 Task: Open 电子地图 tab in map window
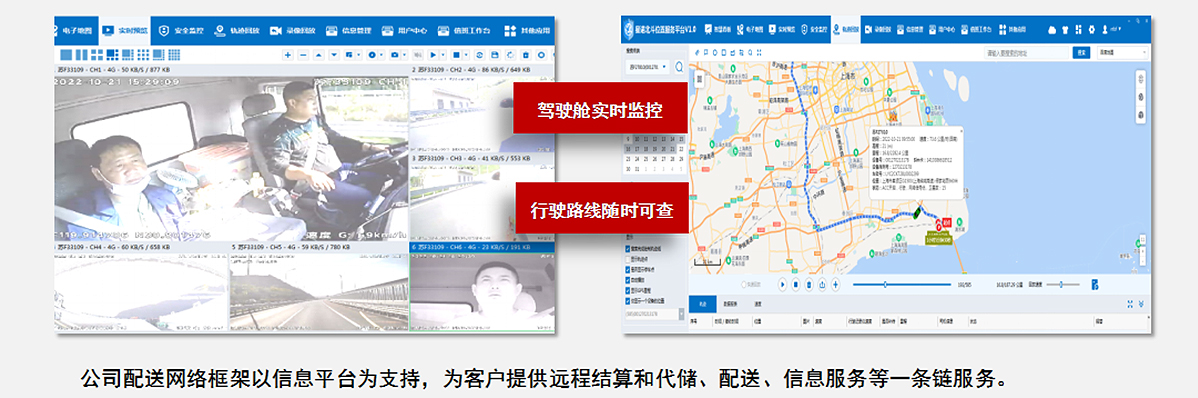750,29
